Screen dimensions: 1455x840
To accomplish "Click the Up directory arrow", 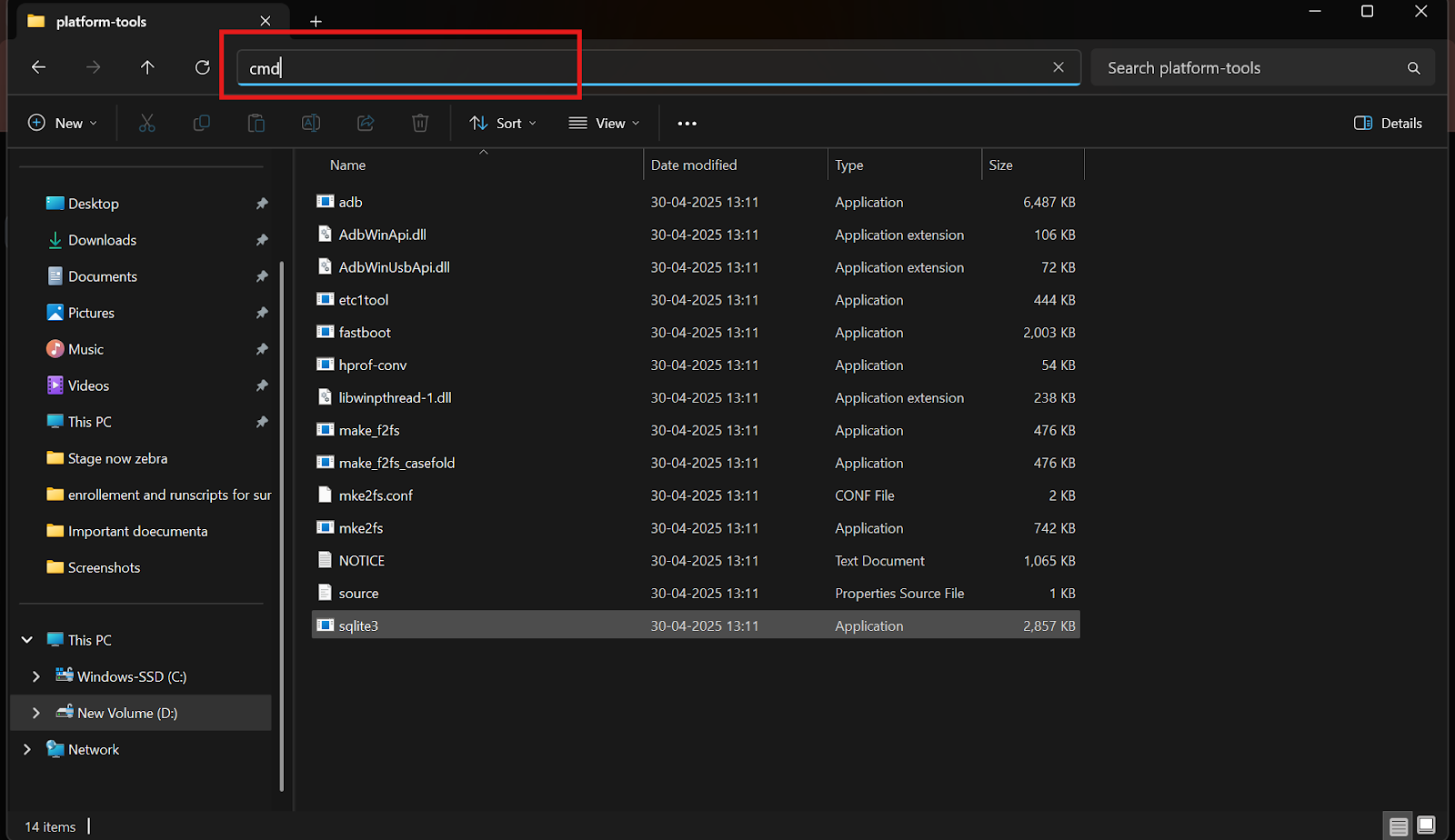I will click(147, 67).
